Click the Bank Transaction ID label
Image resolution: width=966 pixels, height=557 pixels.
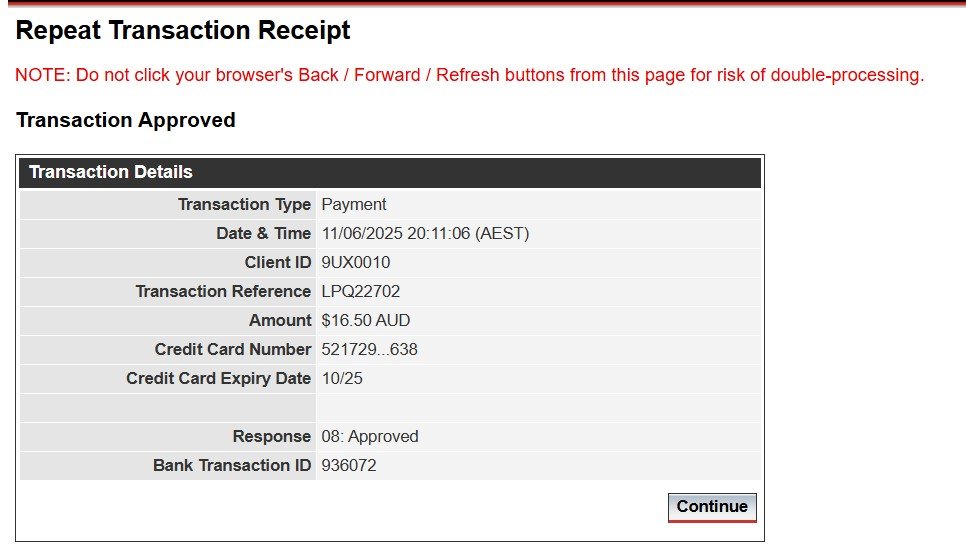click(x=232, y=465)
